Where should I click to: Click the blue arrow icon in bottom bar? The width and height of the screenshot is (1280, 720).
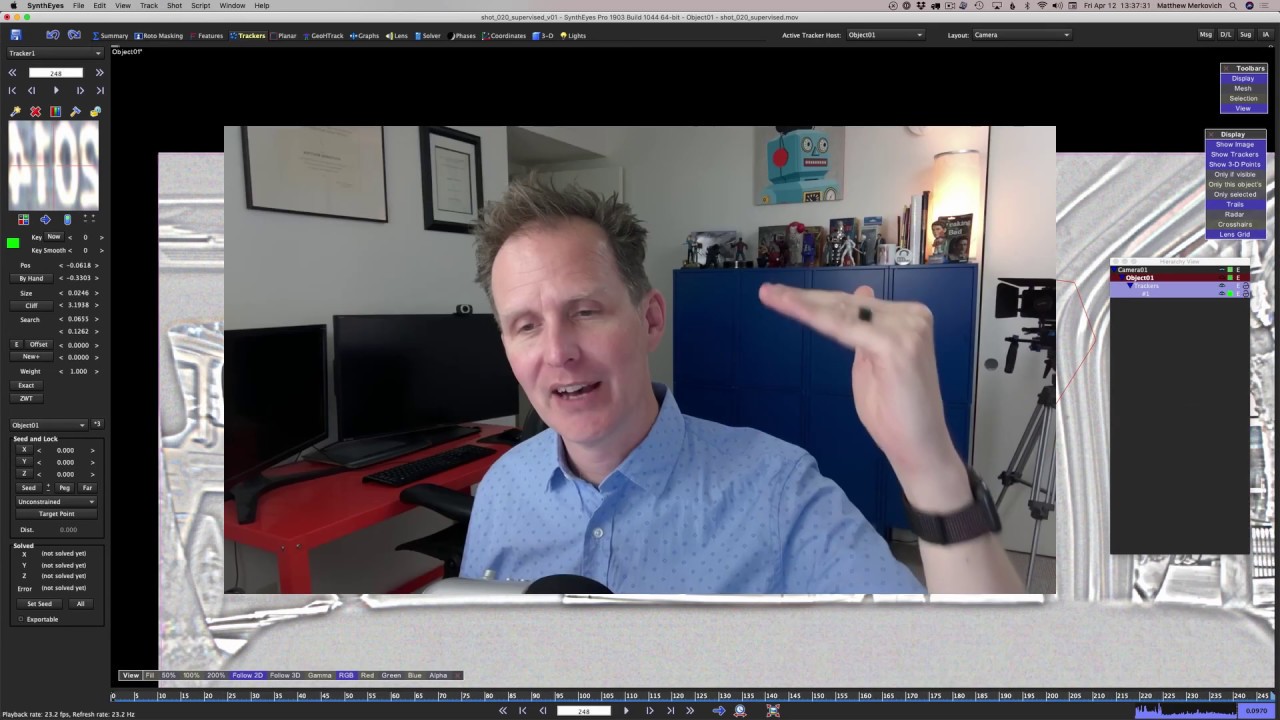click(718, 711)
